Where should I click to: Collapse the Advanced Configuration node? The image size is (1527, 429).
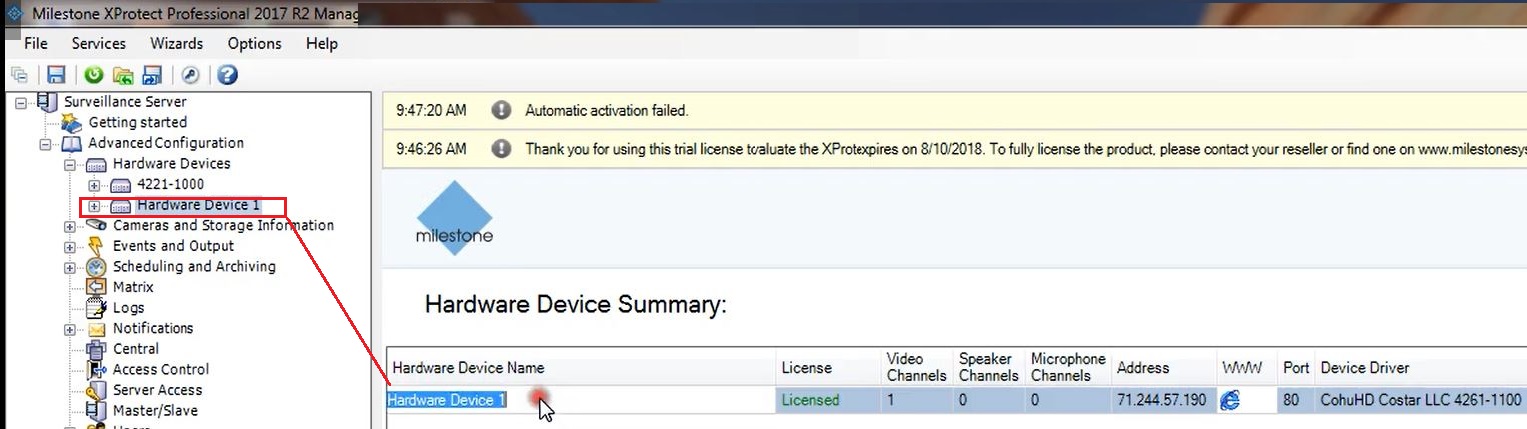tap(46, 144)
